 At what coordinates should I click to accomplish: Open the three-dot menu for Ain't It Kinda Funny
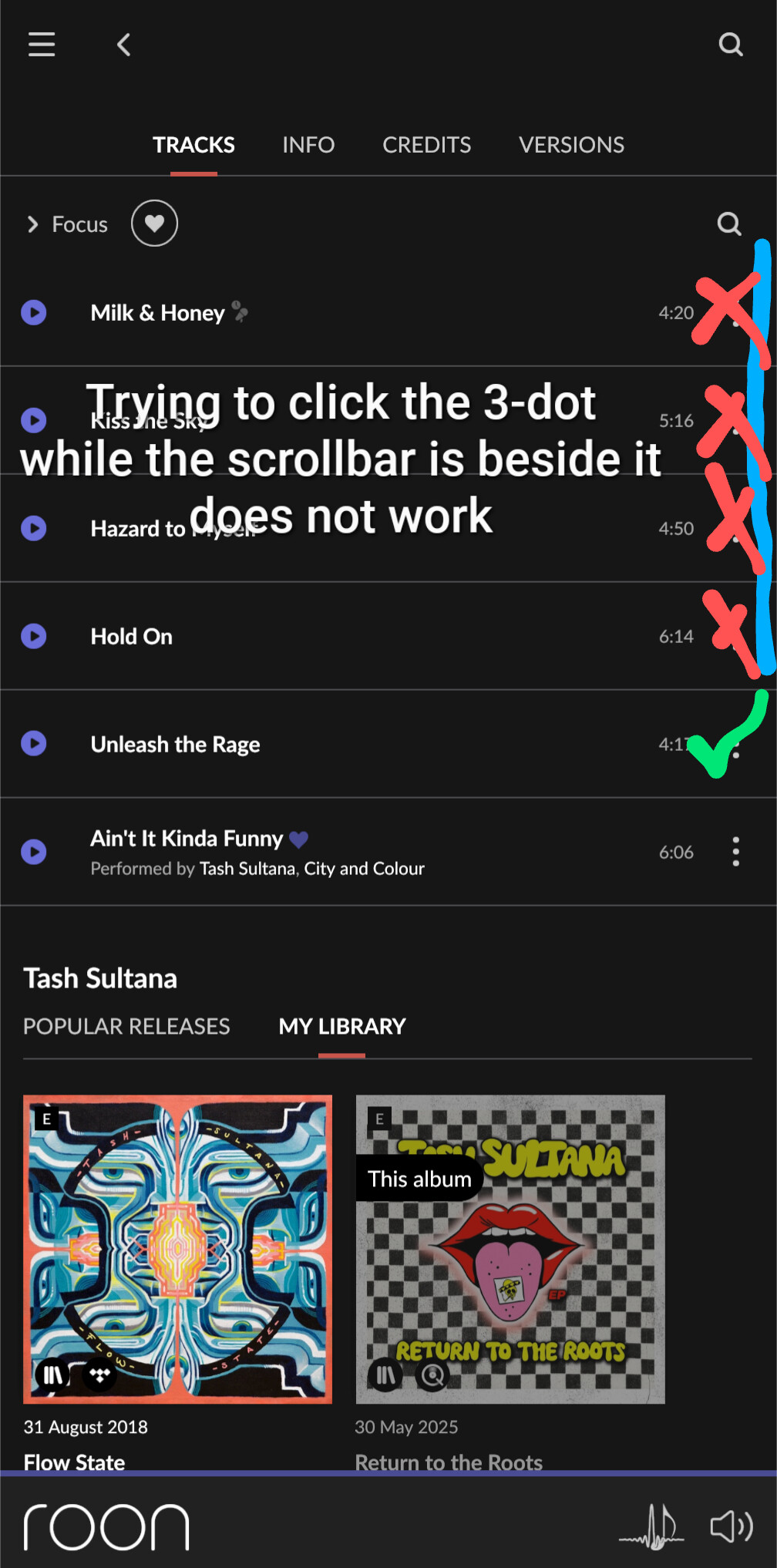click(736, 852)
